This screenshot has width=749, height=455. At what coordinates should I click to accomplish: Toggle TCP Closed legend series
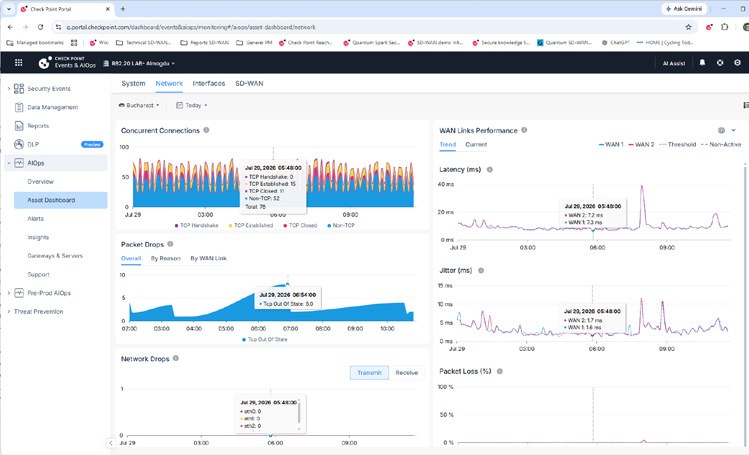pos(300,225)
